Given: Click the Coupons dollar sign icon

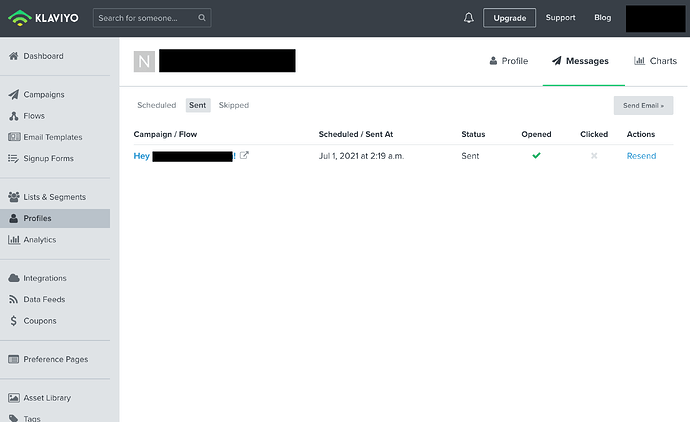Looking at the screenshot, I should [14, 321].
